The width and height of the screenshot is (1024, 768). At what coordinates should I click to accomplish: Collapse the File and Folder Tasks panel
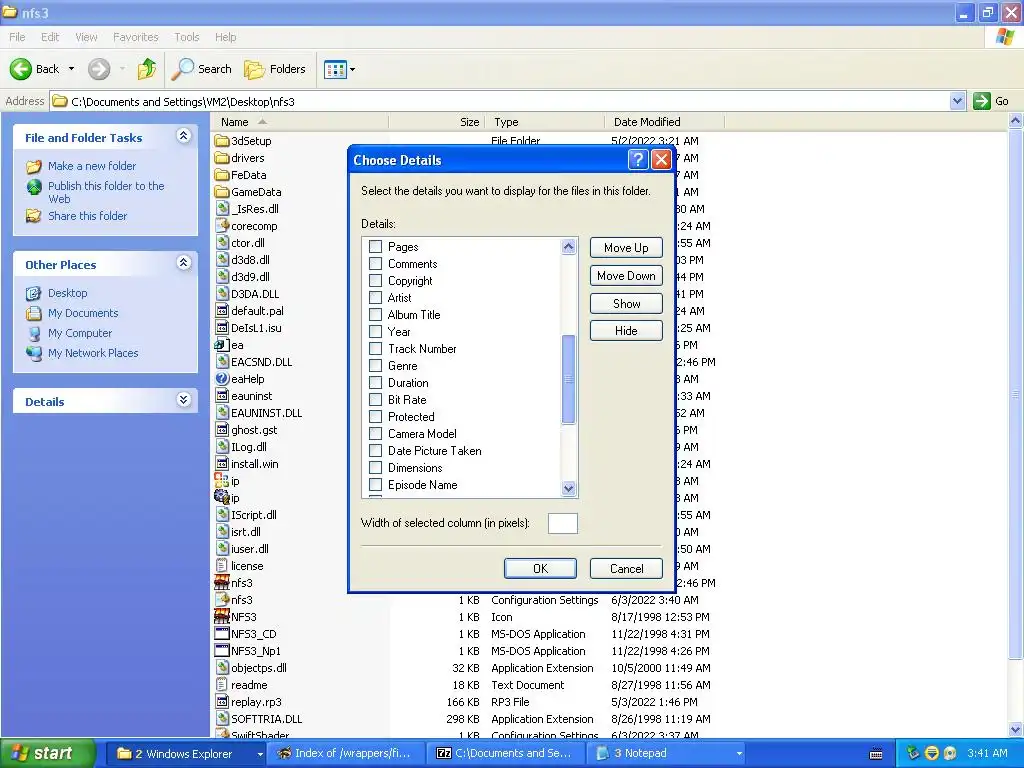[x=184, y=136]
